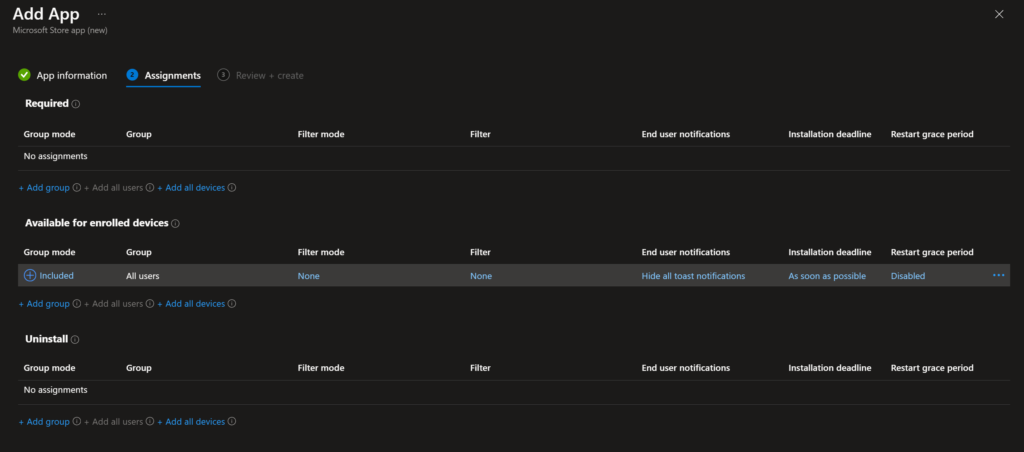
Task: Click No assignments text in Uninstall table
Action: (56, 390)
